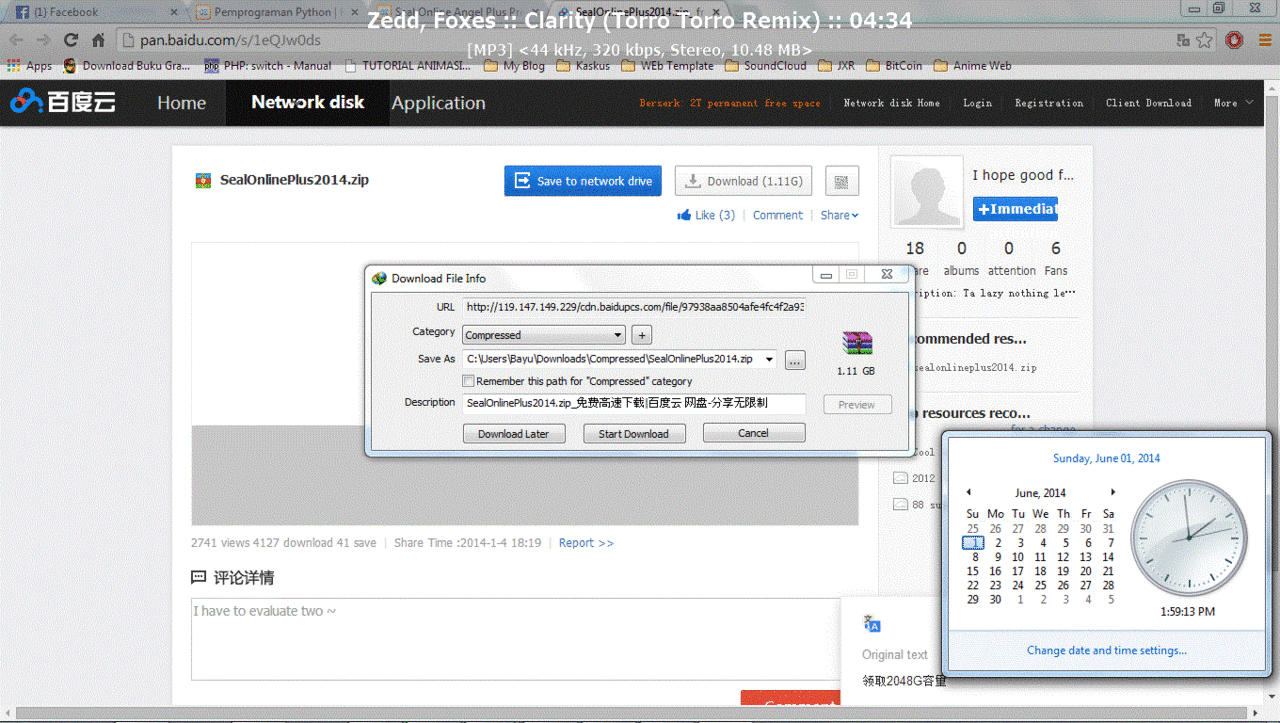Open BitCoin bookmark folder
The image size is (1280, 723).
pos(893,66)
